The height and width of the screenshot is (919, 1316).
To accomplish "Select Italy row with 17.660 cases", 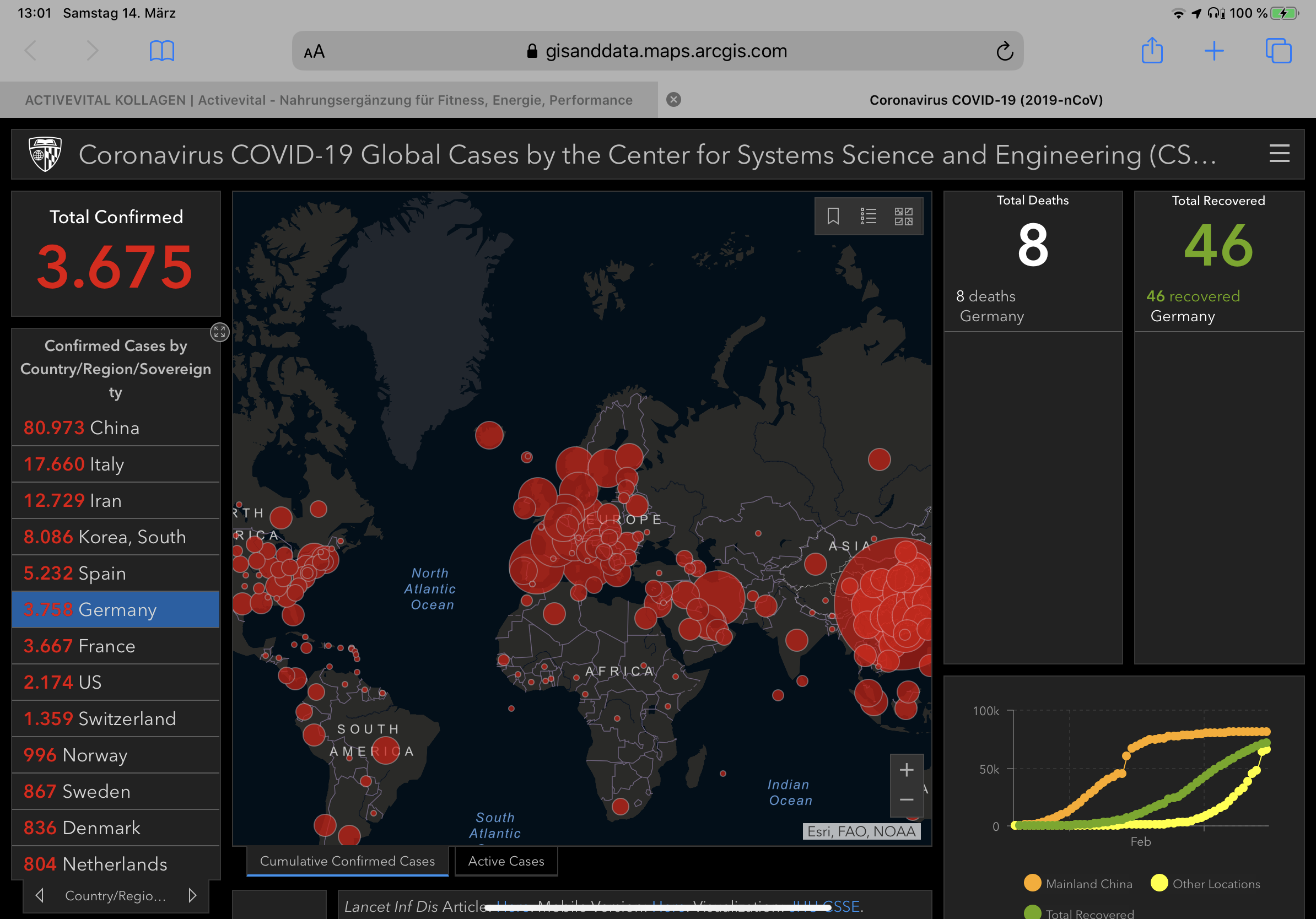I will (116, 464).
